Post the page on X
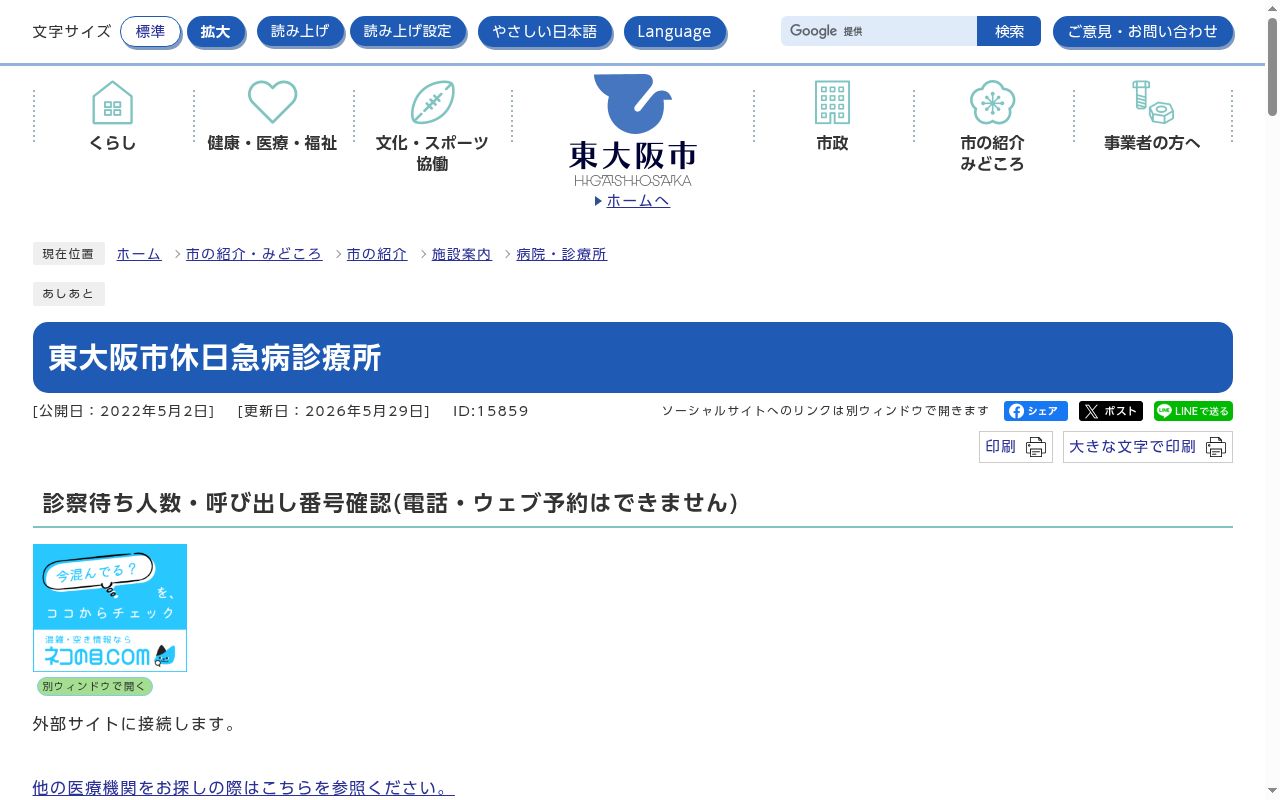Screen dimensions: 1280x800 1111,411
